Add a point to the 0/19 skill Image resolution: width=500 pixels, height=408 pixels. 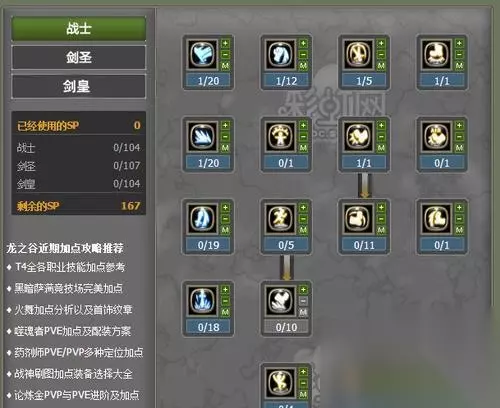pyautogui.click(x=225, y=208)
